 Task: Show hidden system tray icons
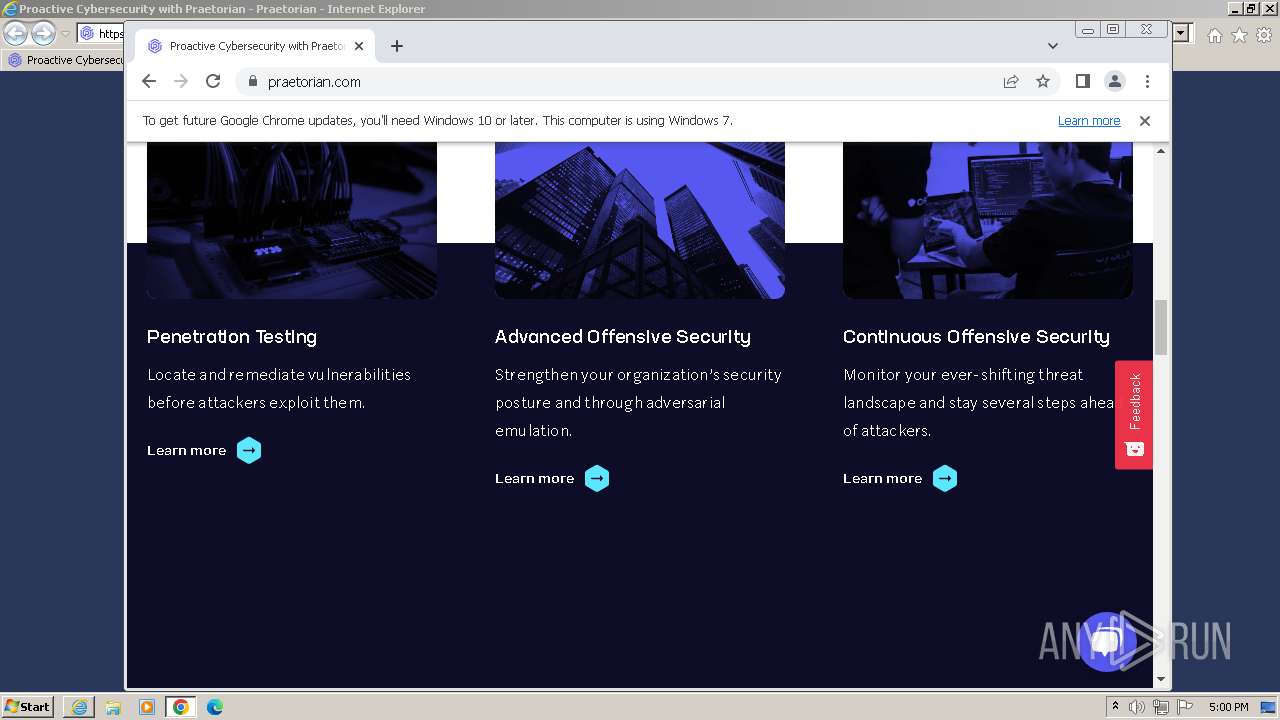point(1116,707)
